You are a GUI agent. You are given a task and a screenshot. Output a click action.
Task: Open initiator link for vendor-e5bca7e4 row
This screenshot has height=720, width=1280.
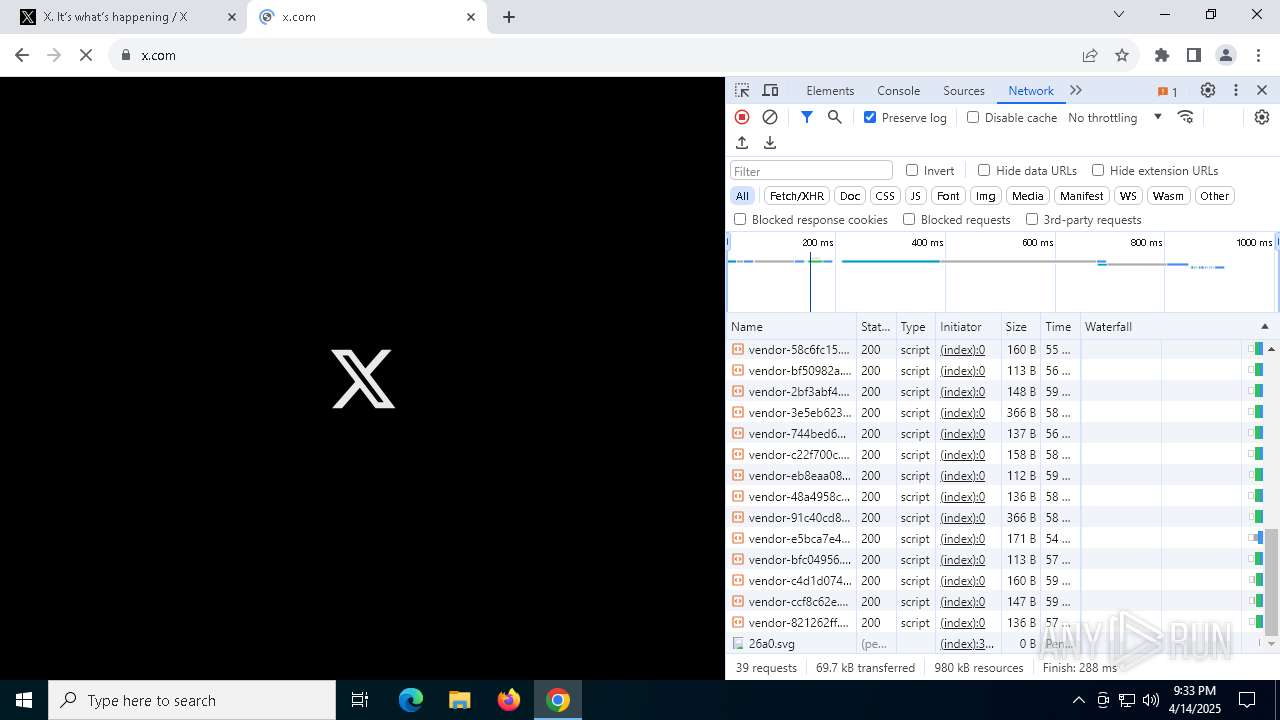[x=962, y=539]
